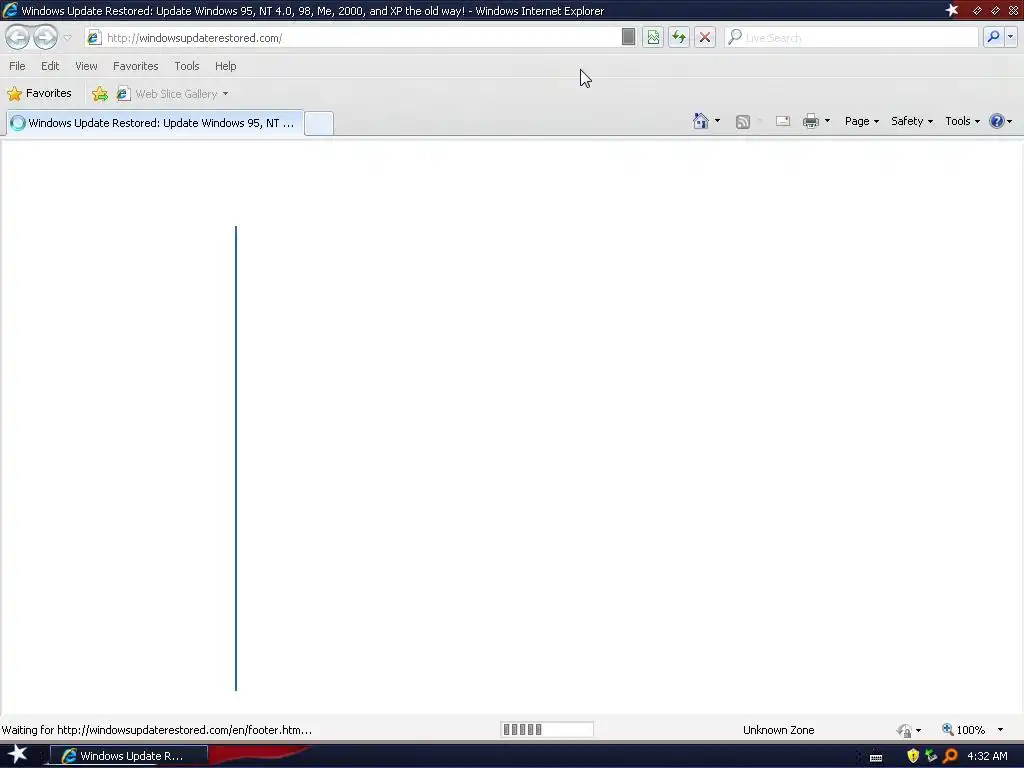Add page to Favorites bar star-arrow icon
The image size is (1024, 768).
pos(100,94)
